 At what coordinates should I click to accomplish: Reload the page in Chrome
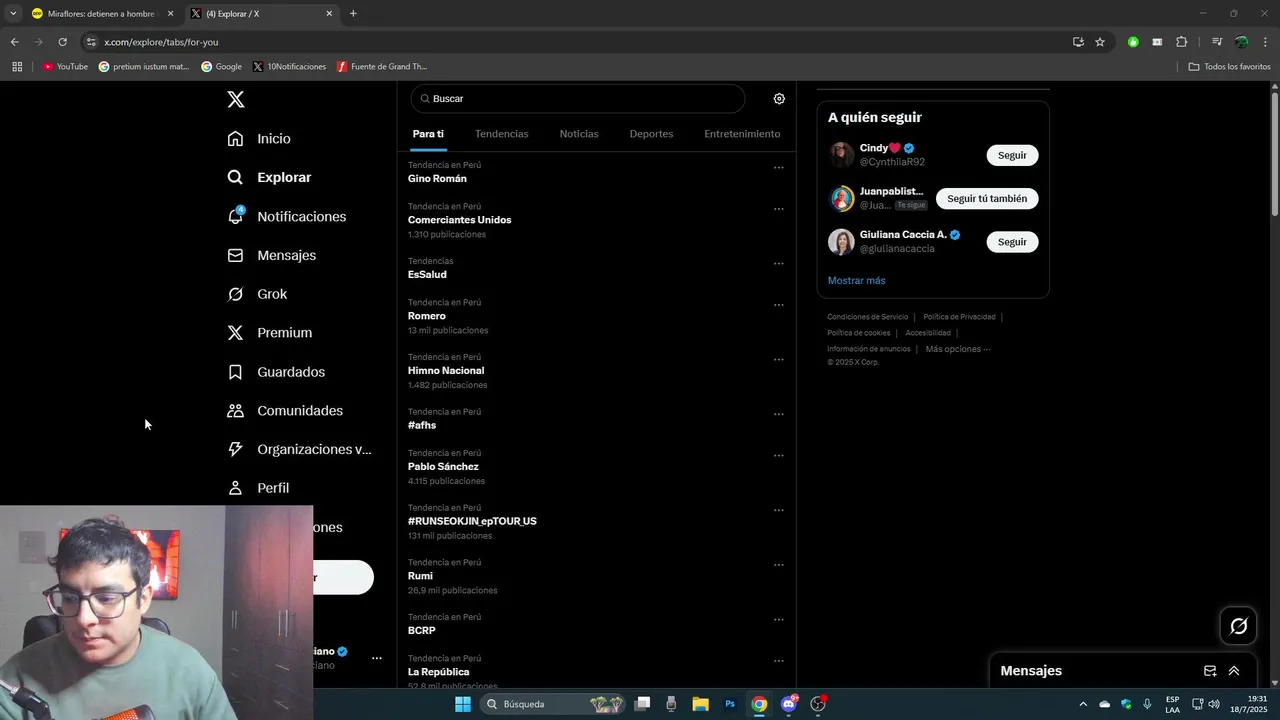(x=62, y=42)
